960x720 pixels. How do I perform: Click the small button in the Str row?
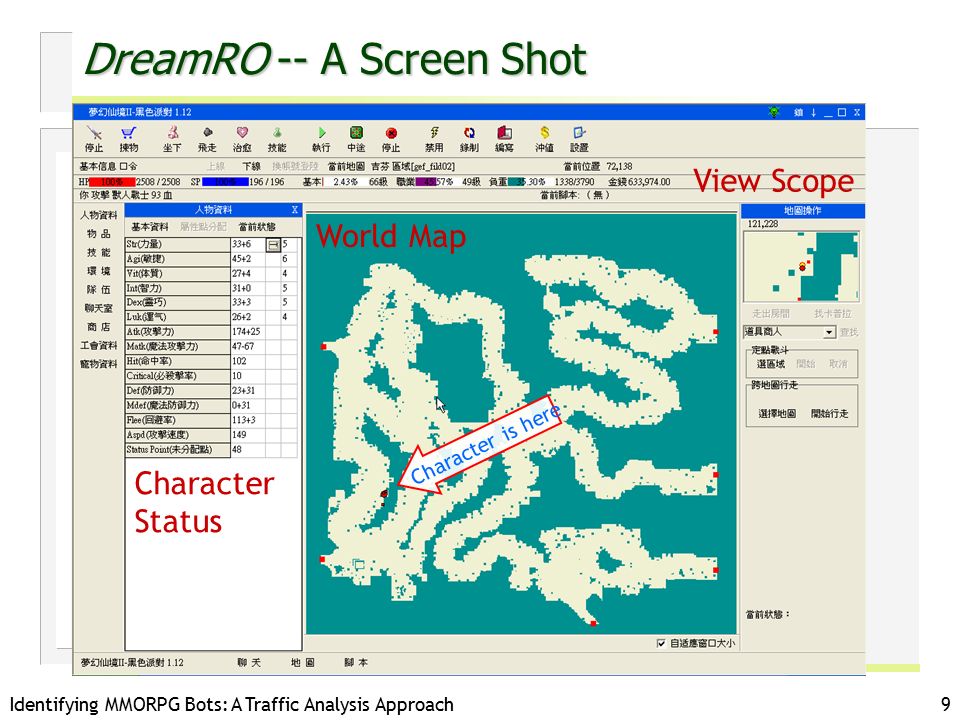point(273,245)
